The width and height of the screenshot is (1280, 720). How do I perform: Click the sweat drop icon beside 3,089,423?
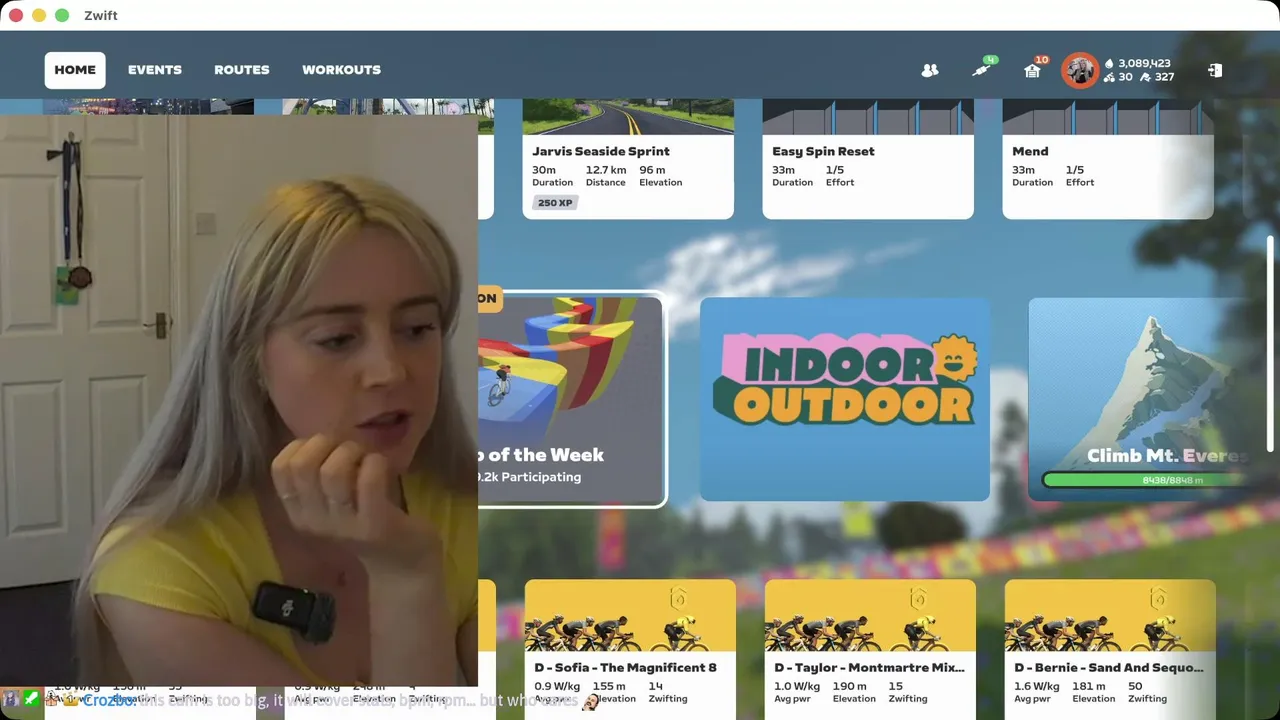pos(1109,63)
